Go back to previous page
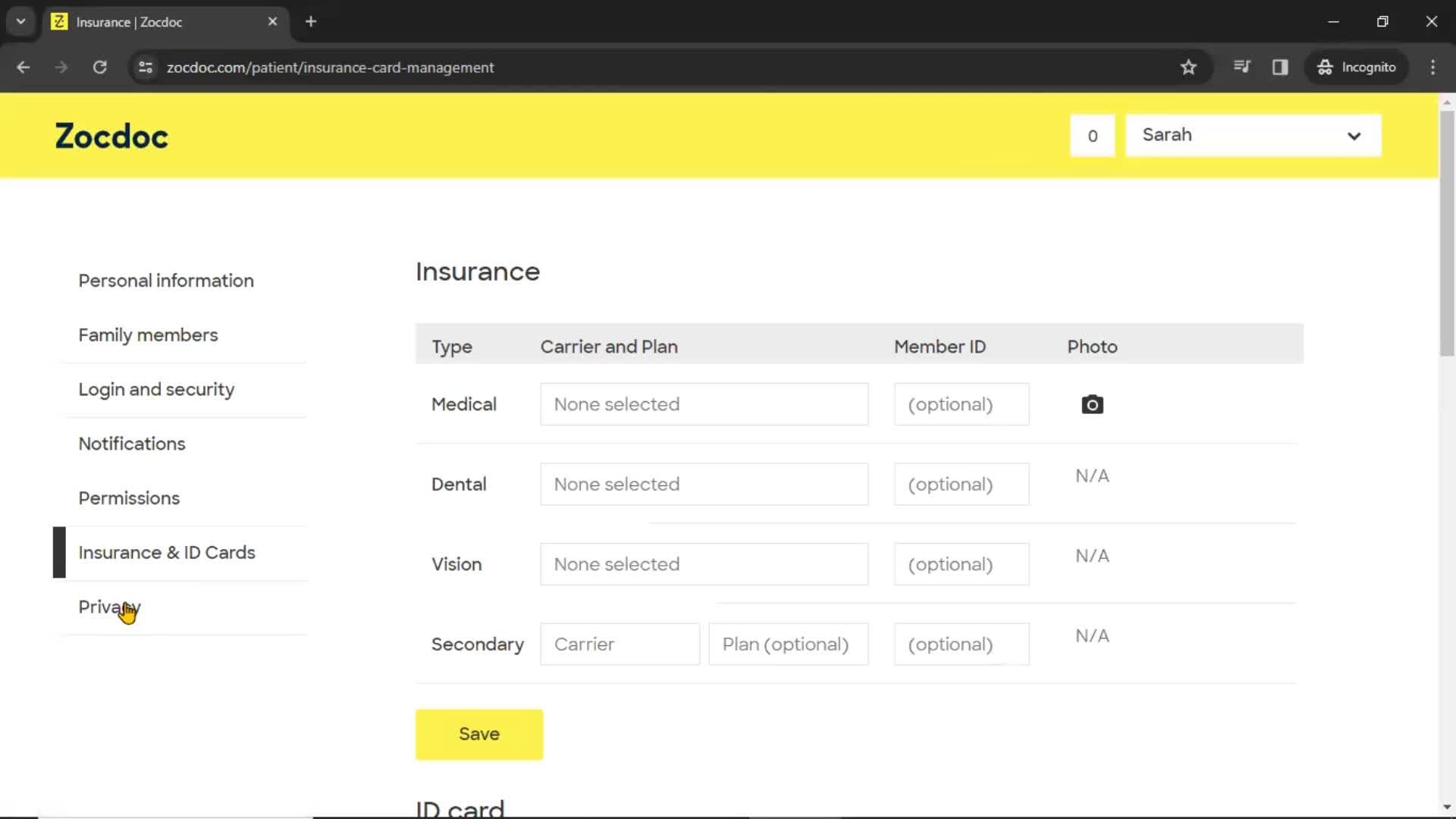 pos(24,67)
